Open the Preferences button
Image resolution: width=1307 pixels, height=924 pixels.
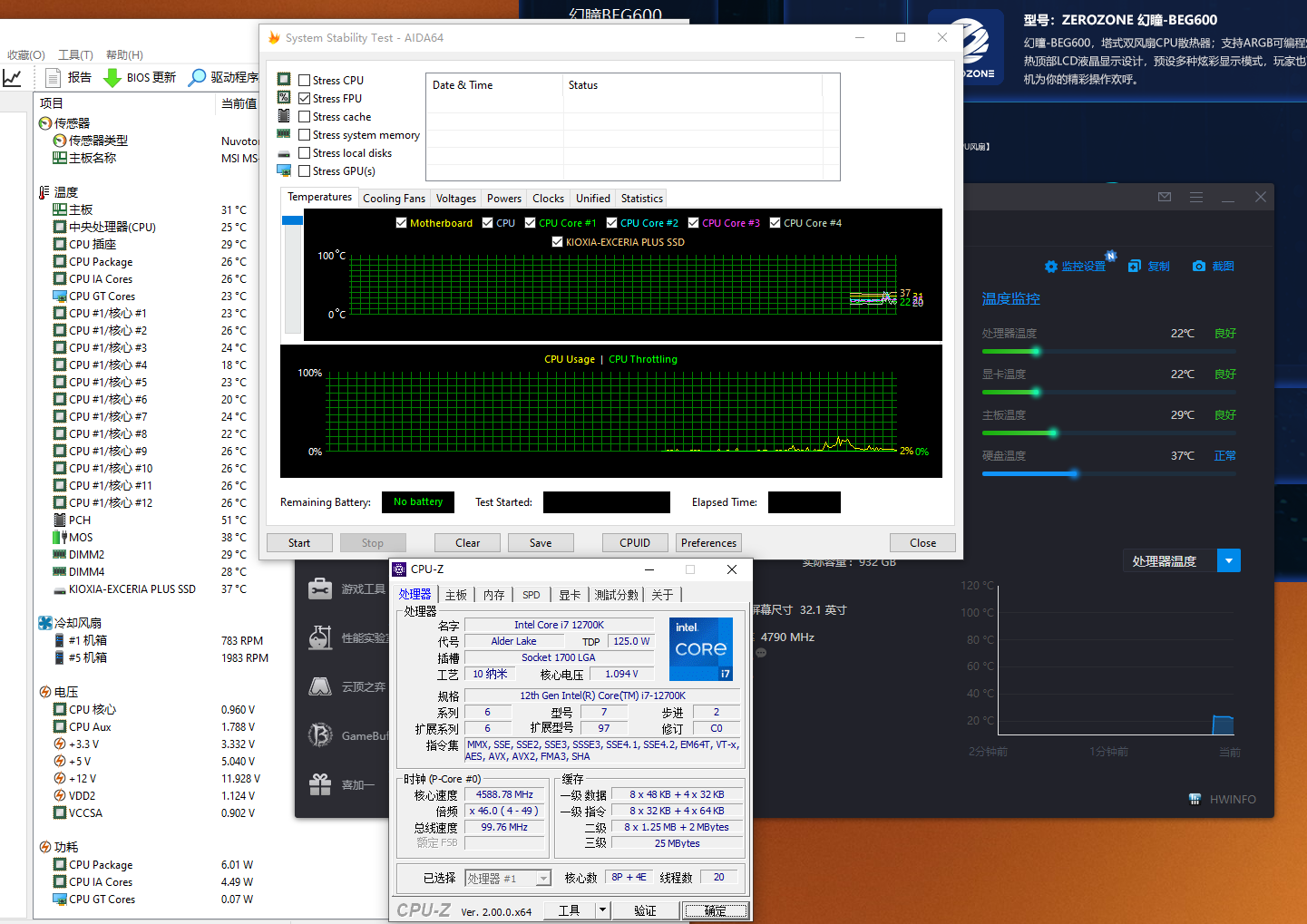(709, 543)
